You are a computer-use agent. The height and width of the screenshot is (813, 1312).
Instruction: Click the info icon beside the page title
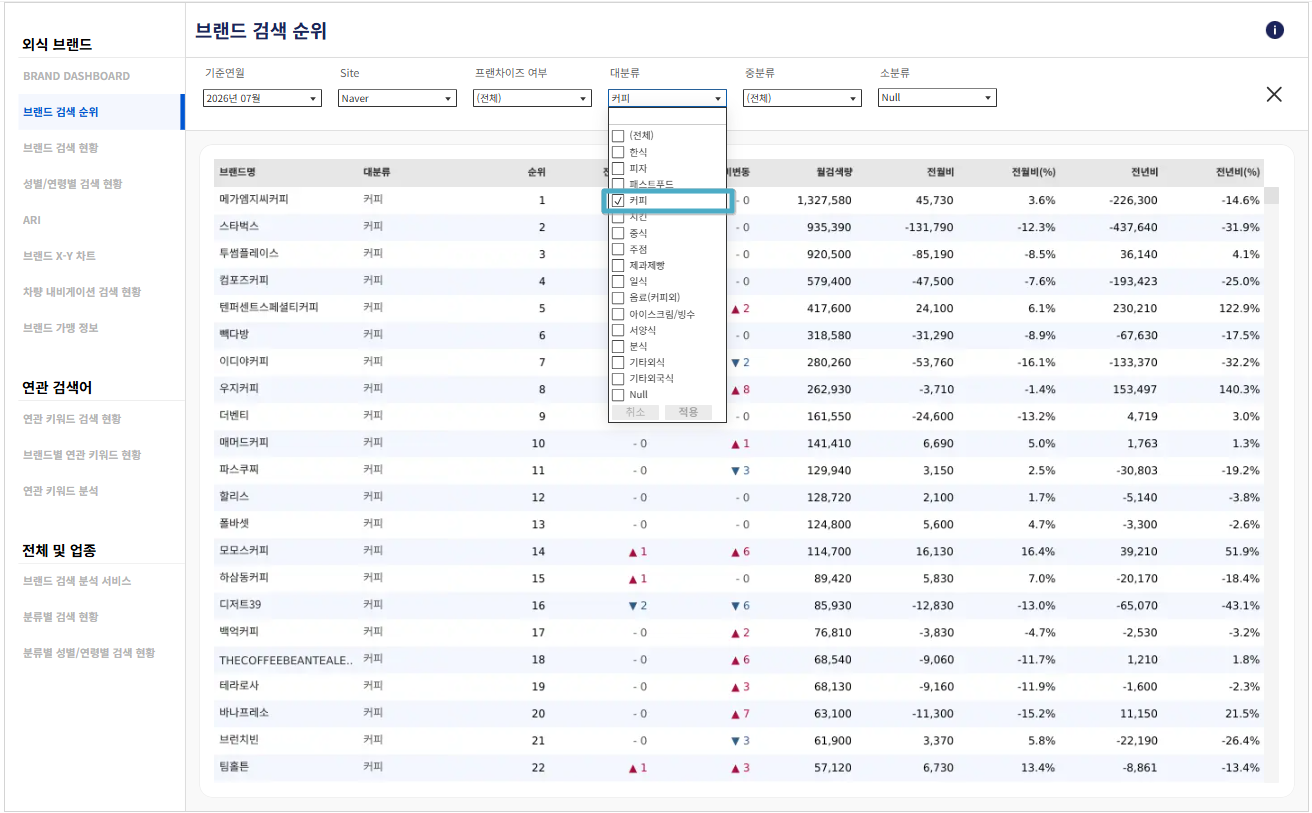(1274, 30)
